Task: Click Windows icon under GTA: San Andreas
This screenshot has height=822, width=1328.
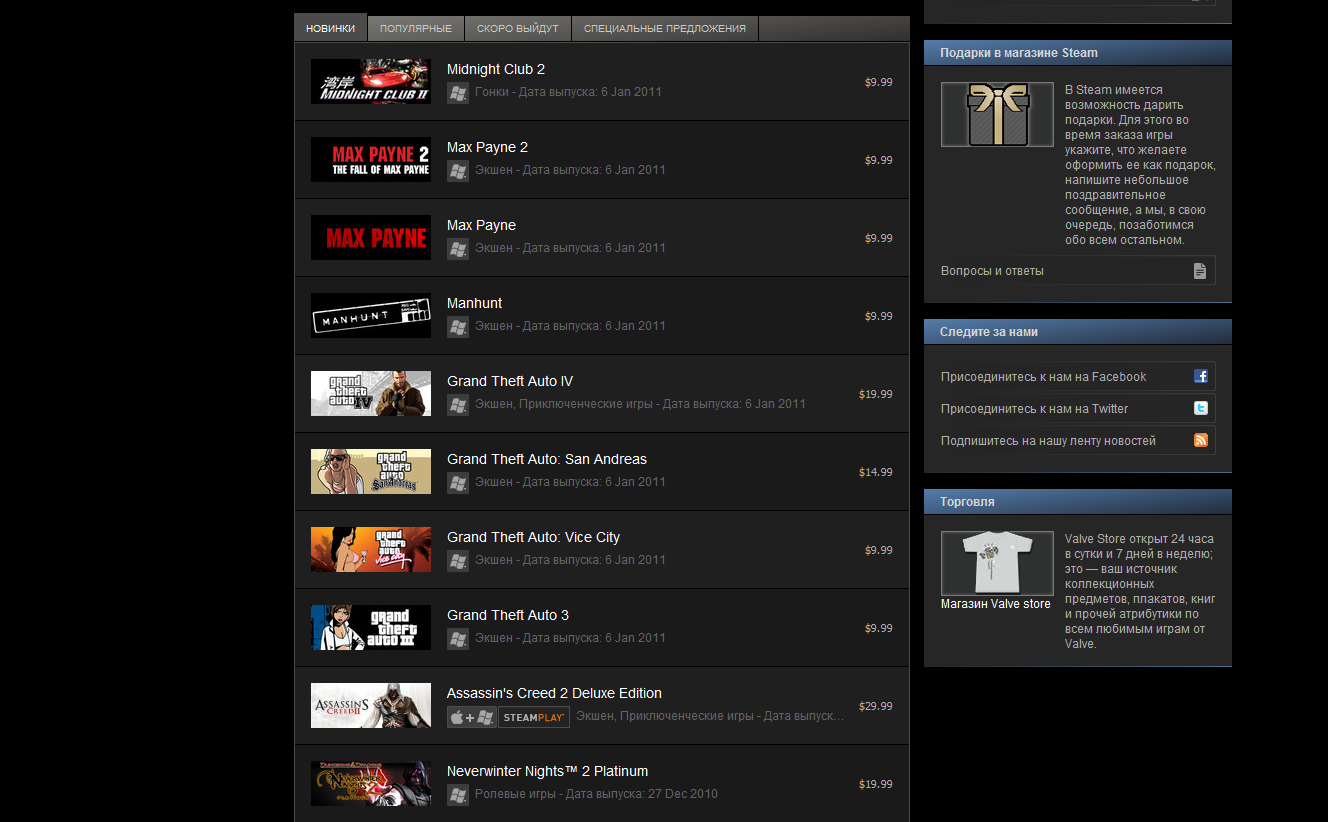Action: click(458, 483)
